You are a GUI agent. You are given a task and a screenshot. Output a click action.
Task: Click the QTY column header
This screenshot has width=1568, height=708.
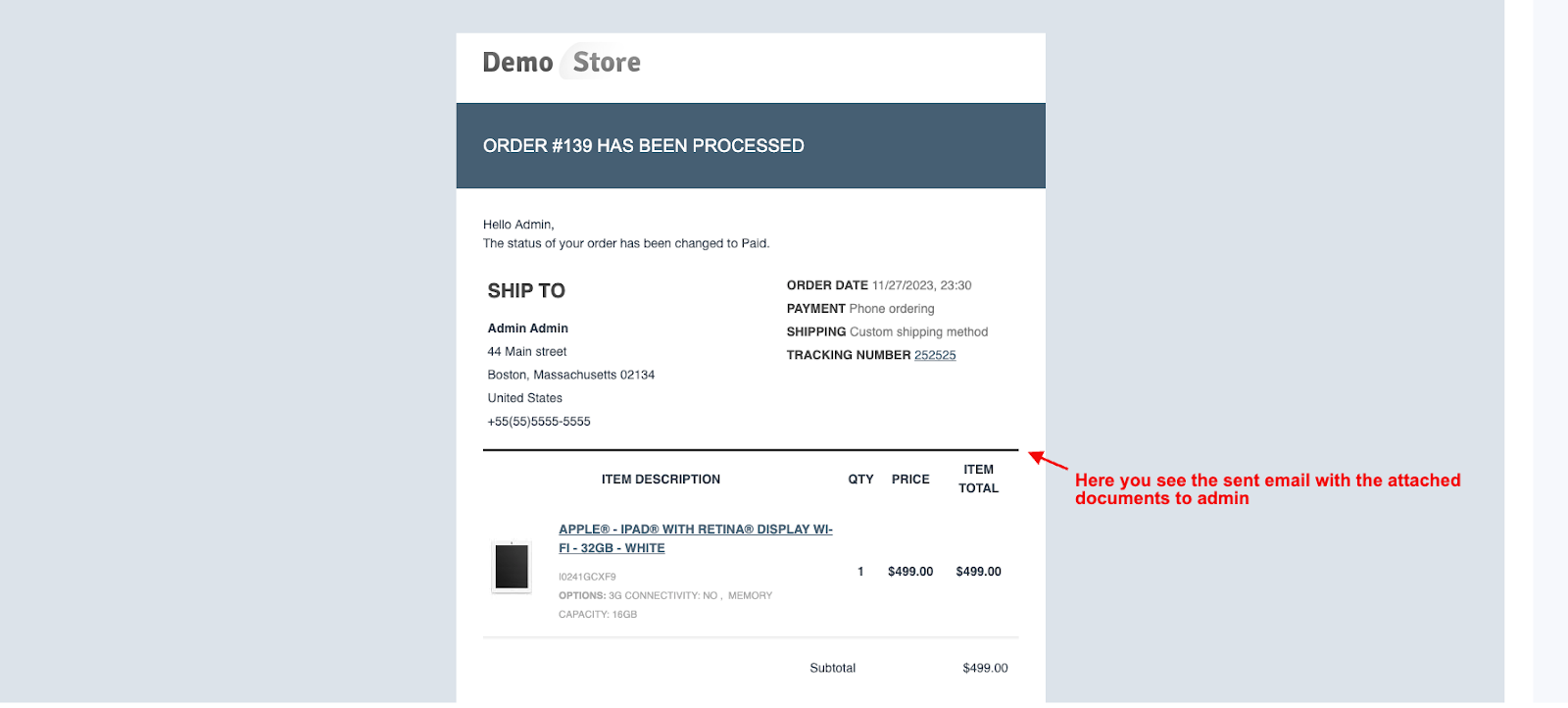[x=860, y=480]
